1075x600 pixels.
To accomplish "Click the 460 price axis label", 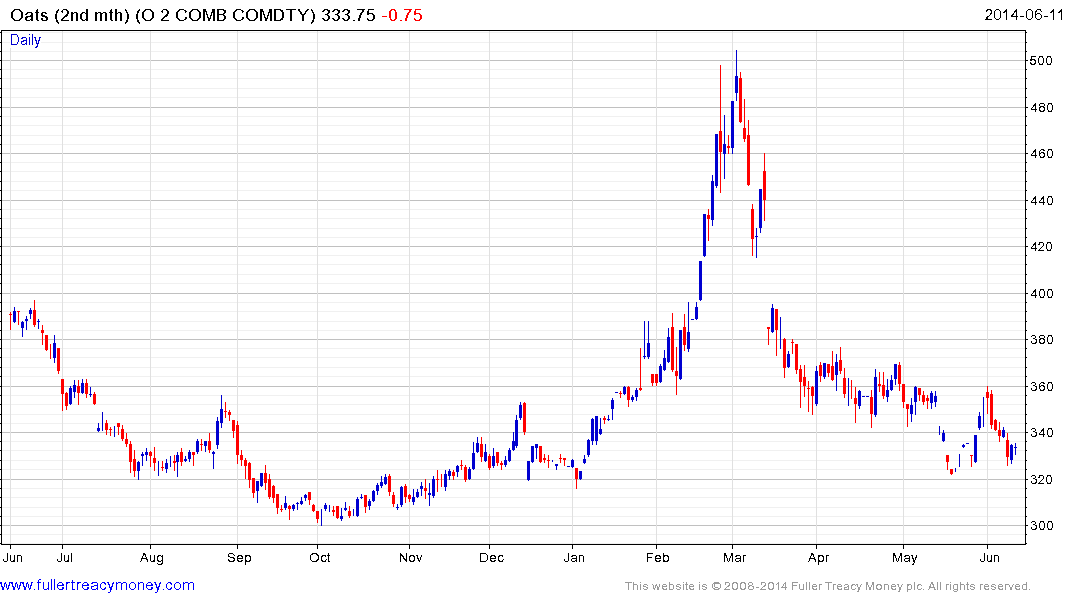I will click(x=1041, y=154).
